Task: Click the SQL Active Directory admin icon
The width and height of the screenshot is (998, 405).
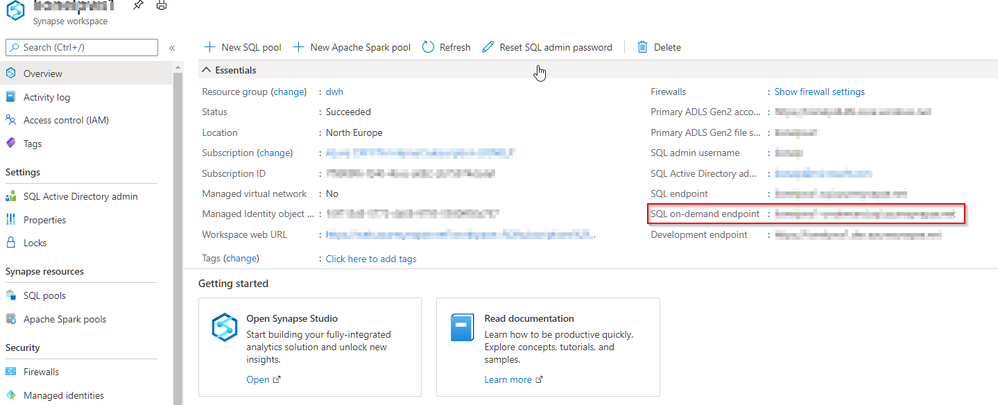Action: click(10, 196)
